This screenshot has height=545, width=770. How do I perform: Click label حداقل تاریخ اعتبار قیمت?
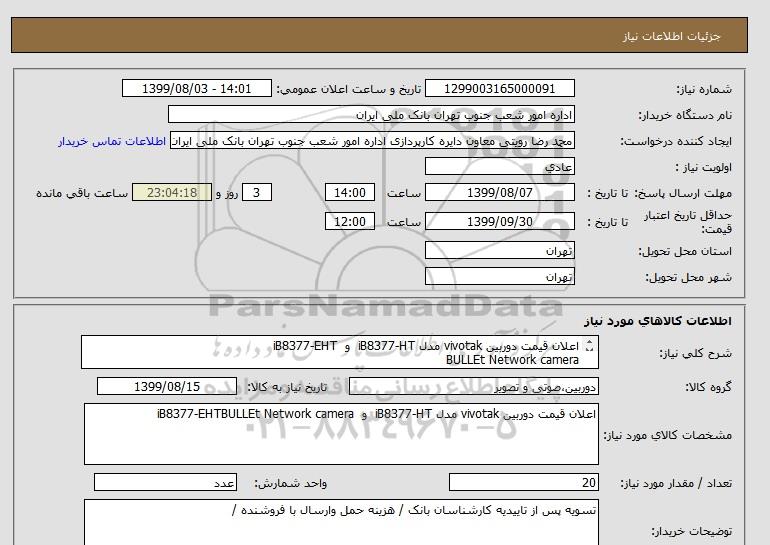point(688,222)
